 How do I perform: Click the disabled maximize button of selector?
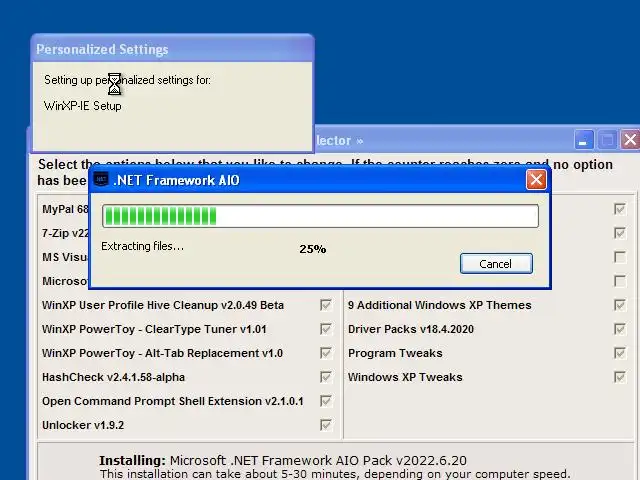click(607, 140)
